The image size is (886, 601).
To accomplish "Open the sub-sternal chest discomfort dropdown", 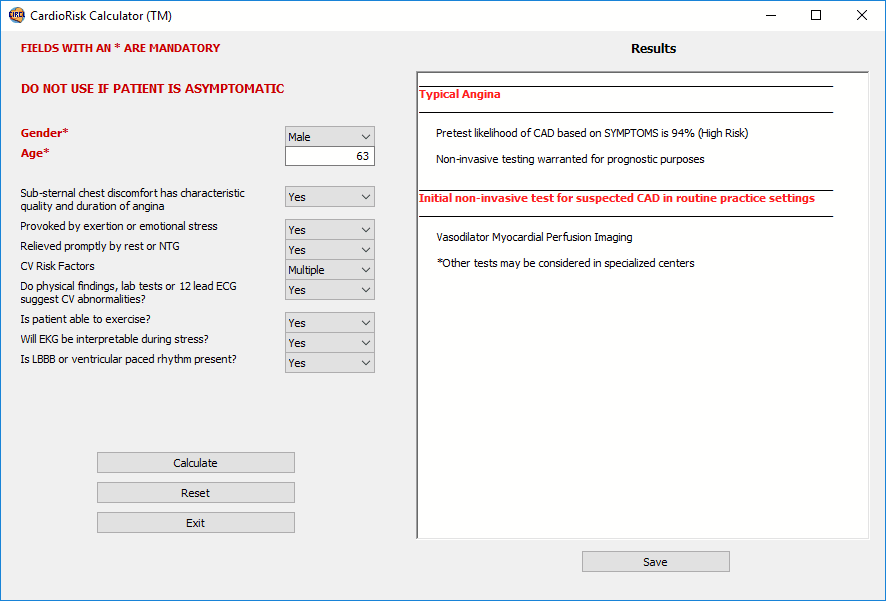I will click(330, 197).
